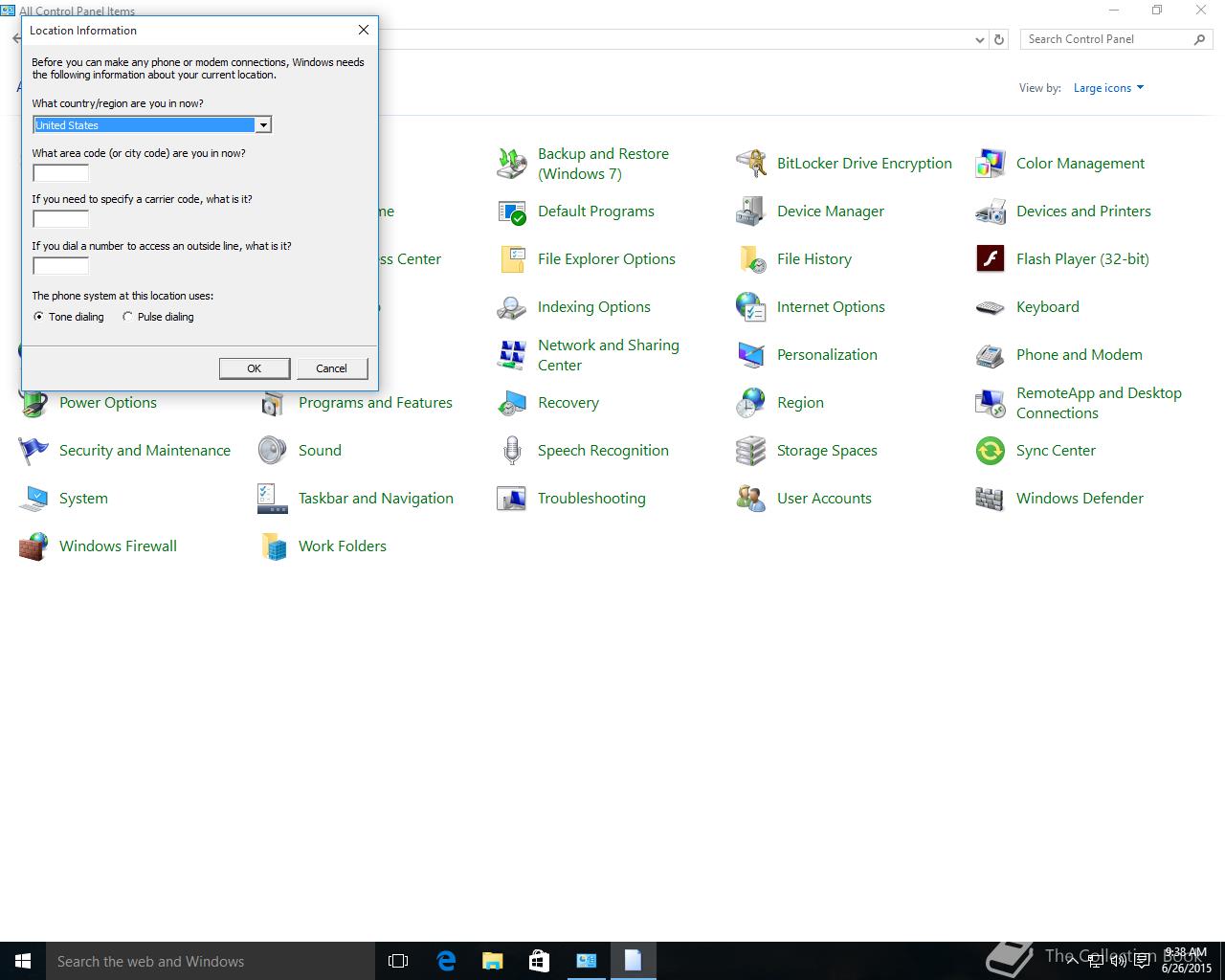Open the File Explorer Options icon
Image resolution: width=1225 pixels, height=980 pixels.
[512, 259]
